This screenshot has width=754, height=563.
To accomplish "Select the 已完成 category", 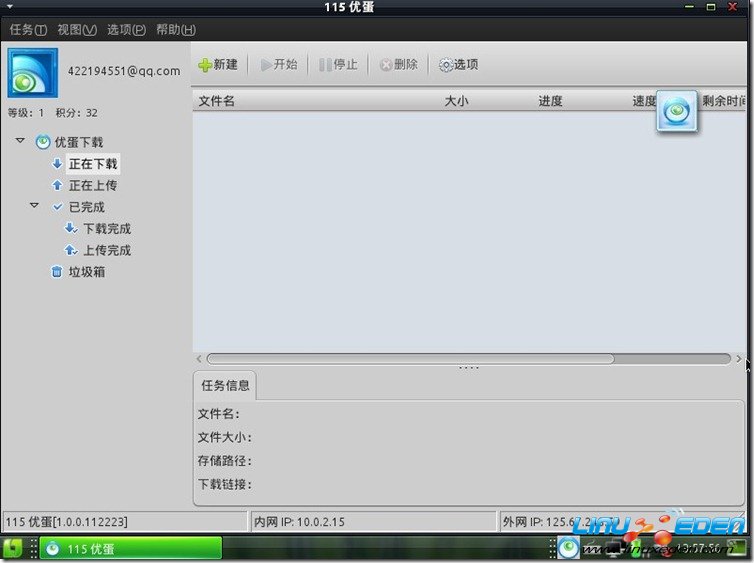I will (x=87, y=207).
